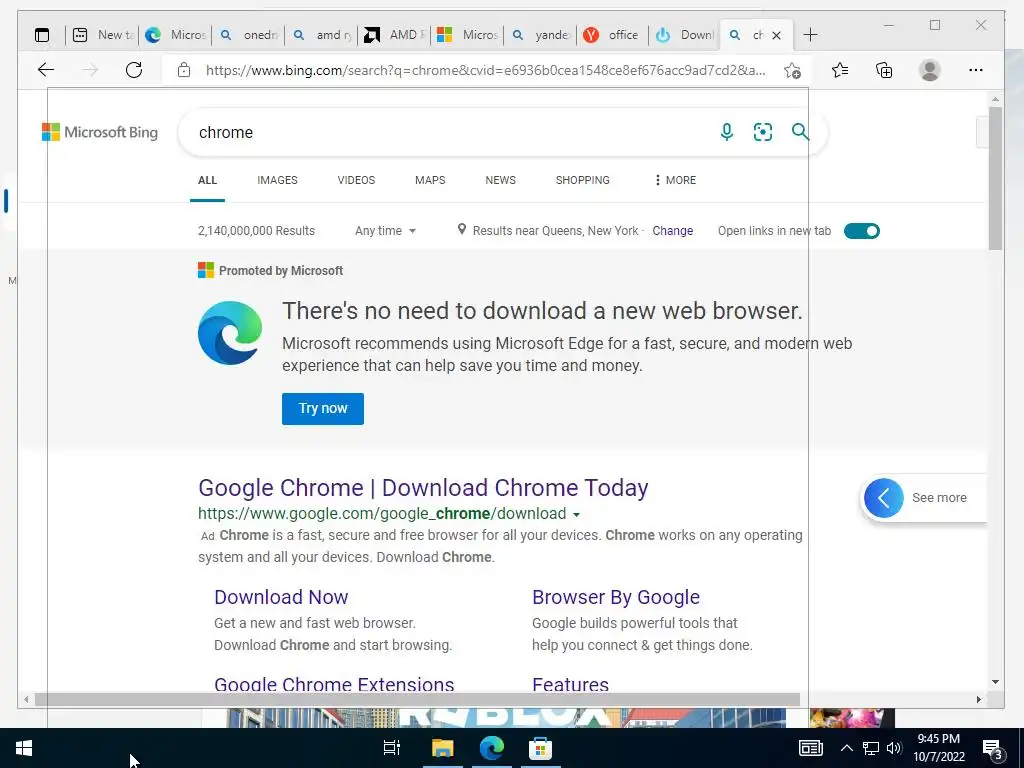Toggle Open links in new tab switch
This screenshot has width=1024, height=768.
pyautogui.click(x=861, y=231)
